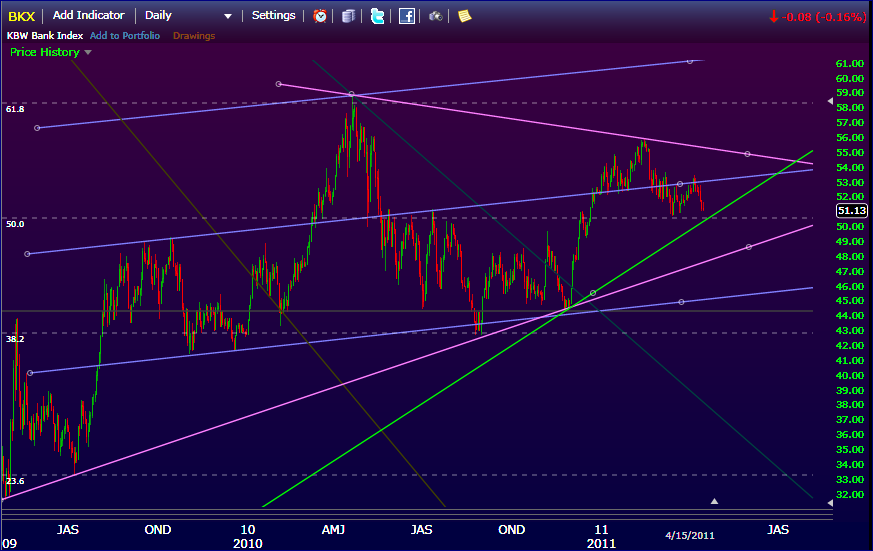Share chart via Facebook icon
Viewport: 873px width, 551px height.
[x=407, y=16]
